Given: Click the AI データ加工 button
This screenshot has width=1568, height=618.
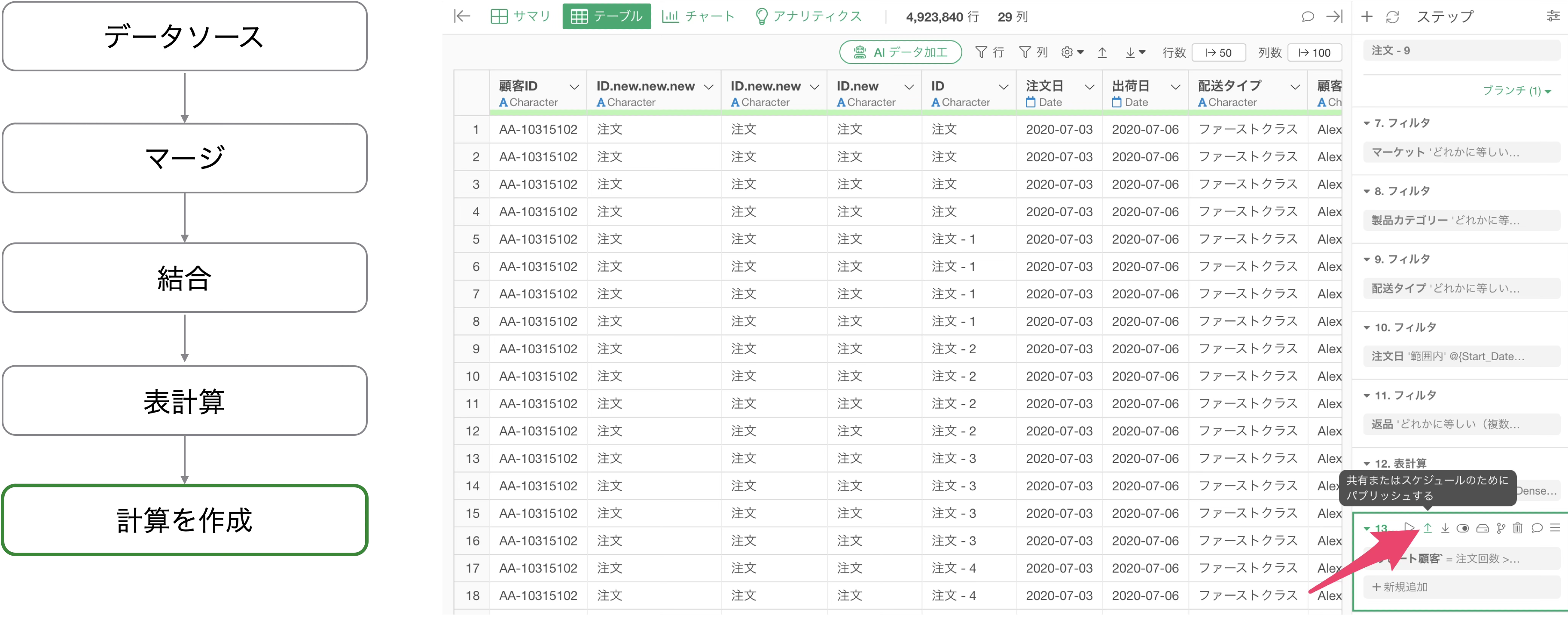Looking at the screenshot, I should pyautogui.click(x=900, y=52).
